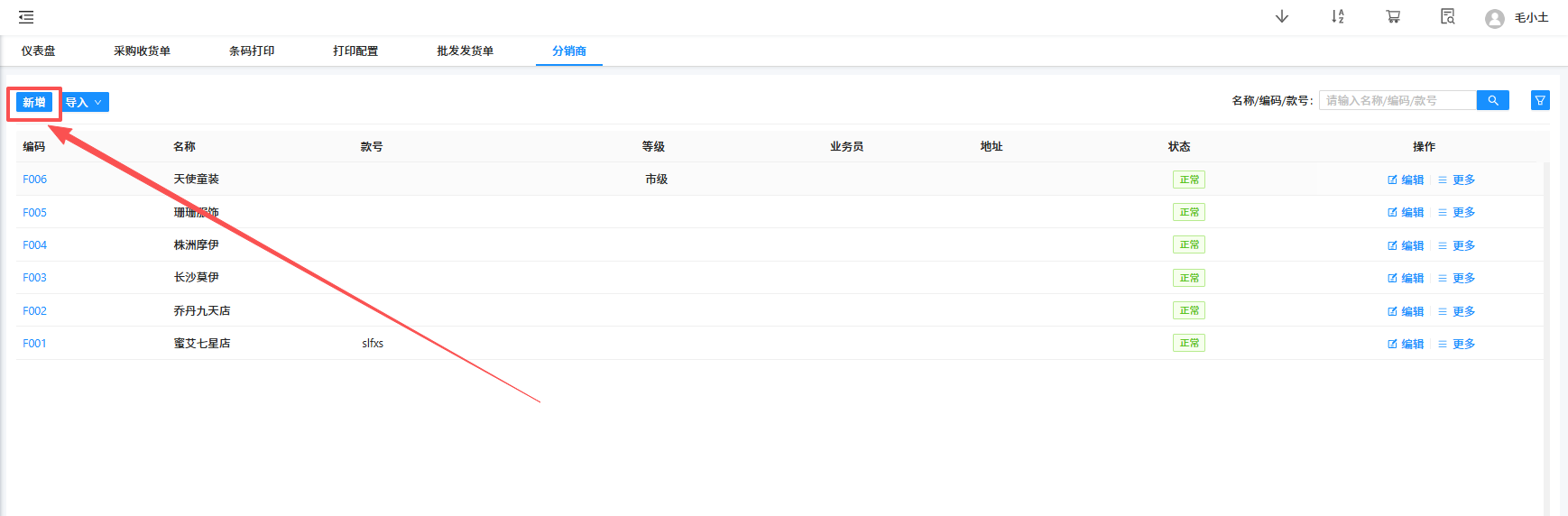The image size is (1568, 516).
Task: Edit row F004 株洲摩伊
Action: 1406,245
